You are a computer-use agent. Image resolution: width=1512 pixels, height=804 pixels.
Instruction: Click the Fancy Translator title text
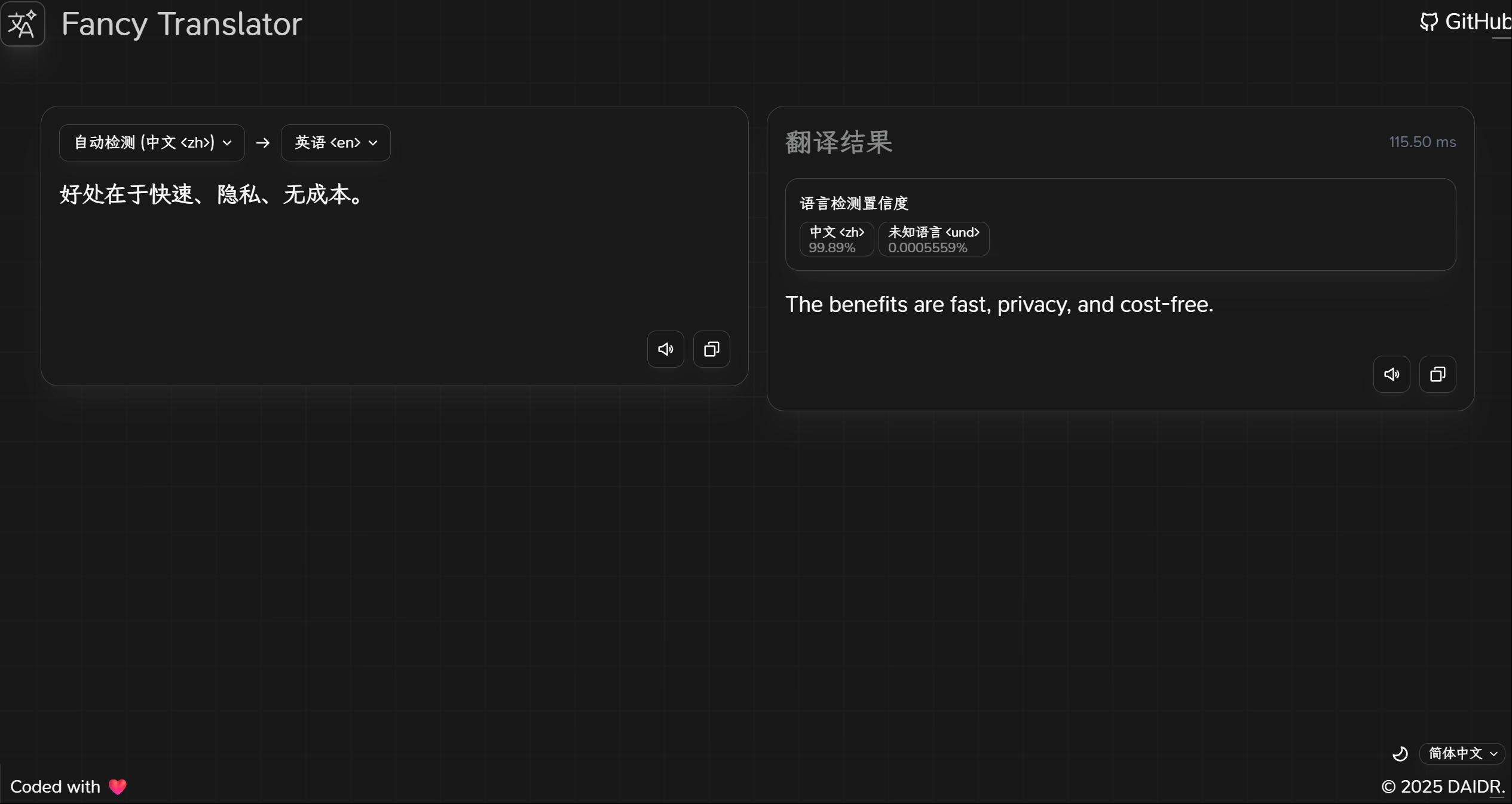pyautogui.click(x=182, y=24)
